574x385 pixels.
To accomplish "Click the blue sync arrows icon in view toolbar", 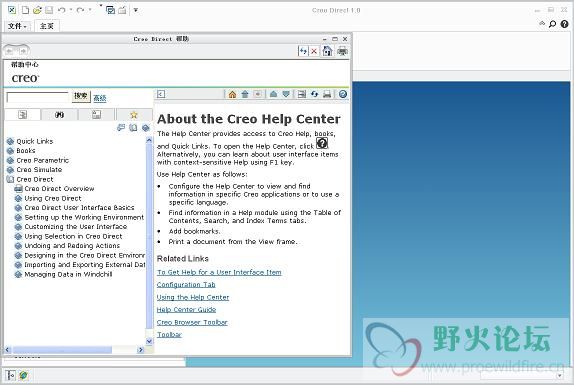I will (314, 94).
